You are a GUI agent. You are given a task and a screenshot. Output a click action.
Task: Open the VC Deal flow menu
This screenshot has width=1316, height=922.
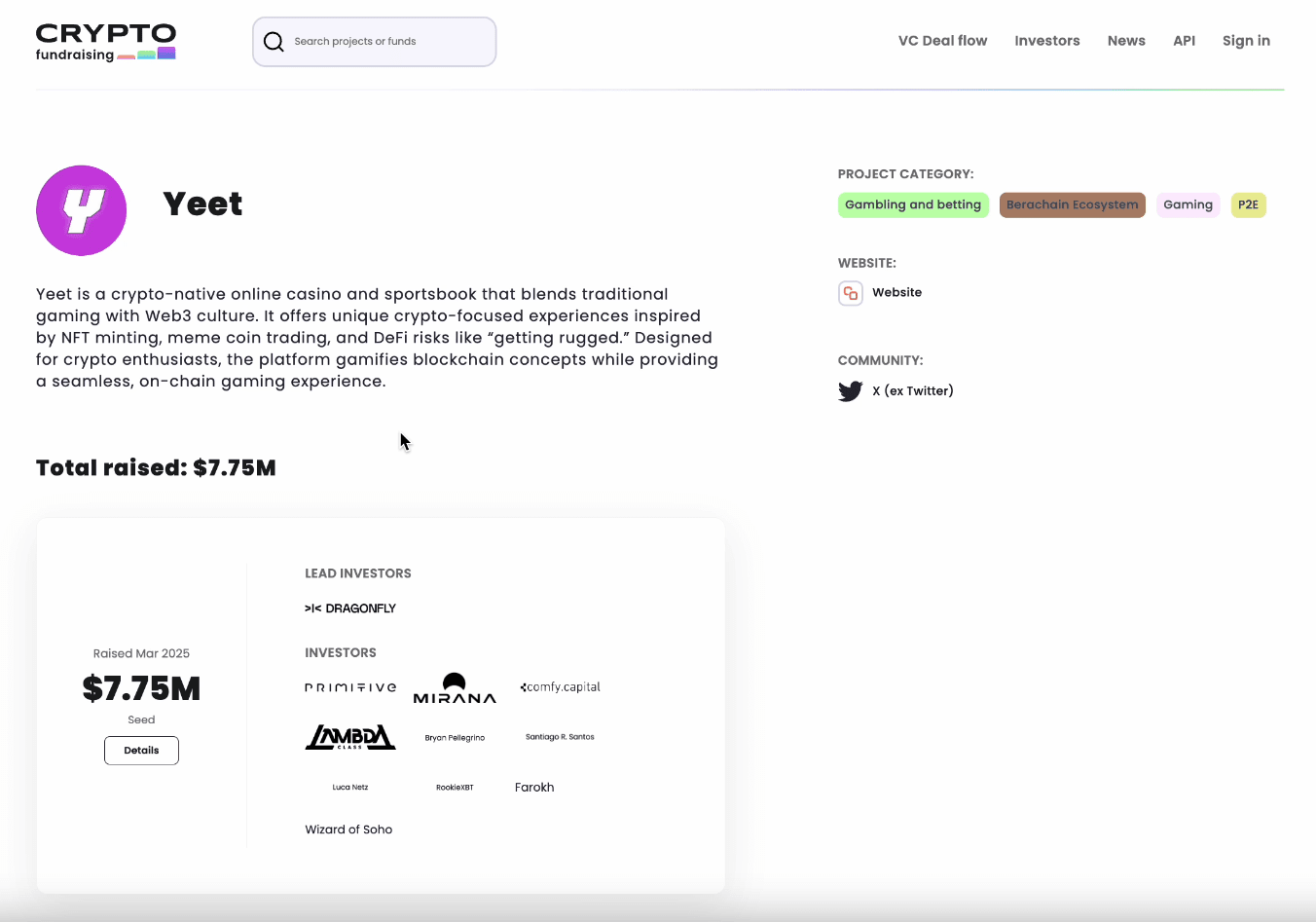(x=942, y=41)
